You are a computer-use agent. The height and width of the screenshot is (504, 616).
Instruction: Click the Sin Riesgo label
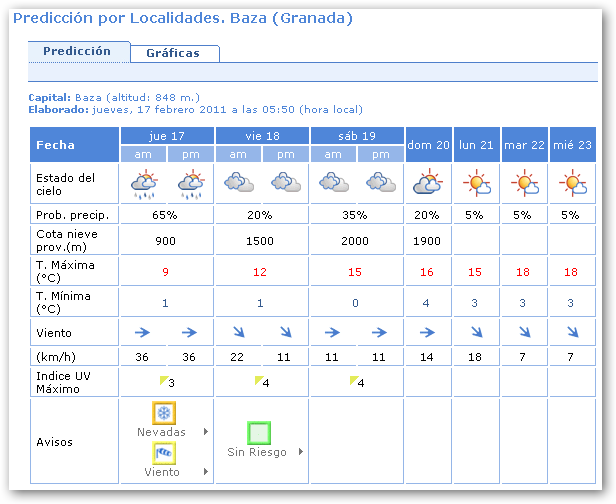tap(257, 452)
